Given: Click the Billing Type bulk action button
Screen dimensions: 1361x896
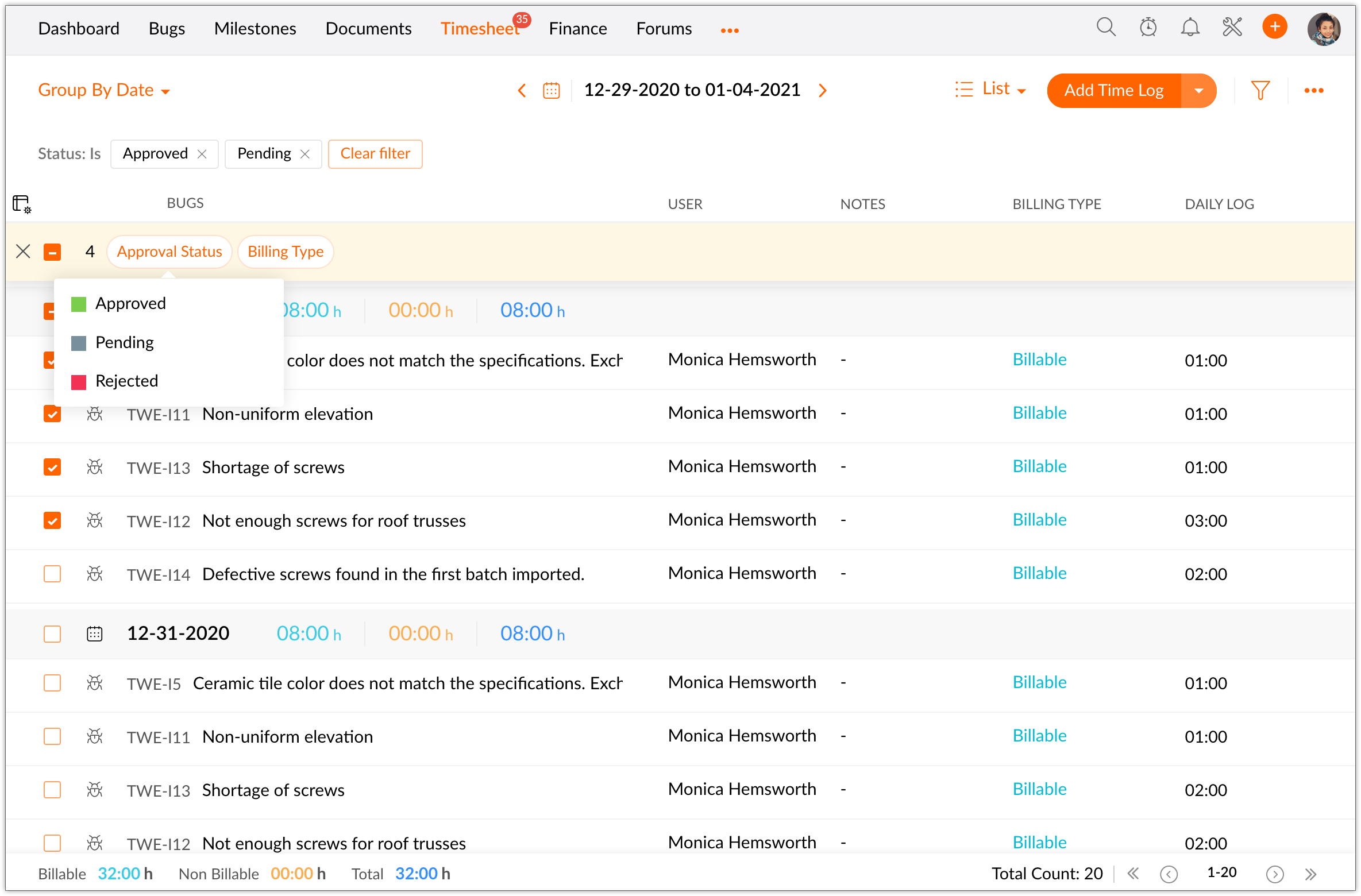Looking at the screenshot, I should coord(286,252).
